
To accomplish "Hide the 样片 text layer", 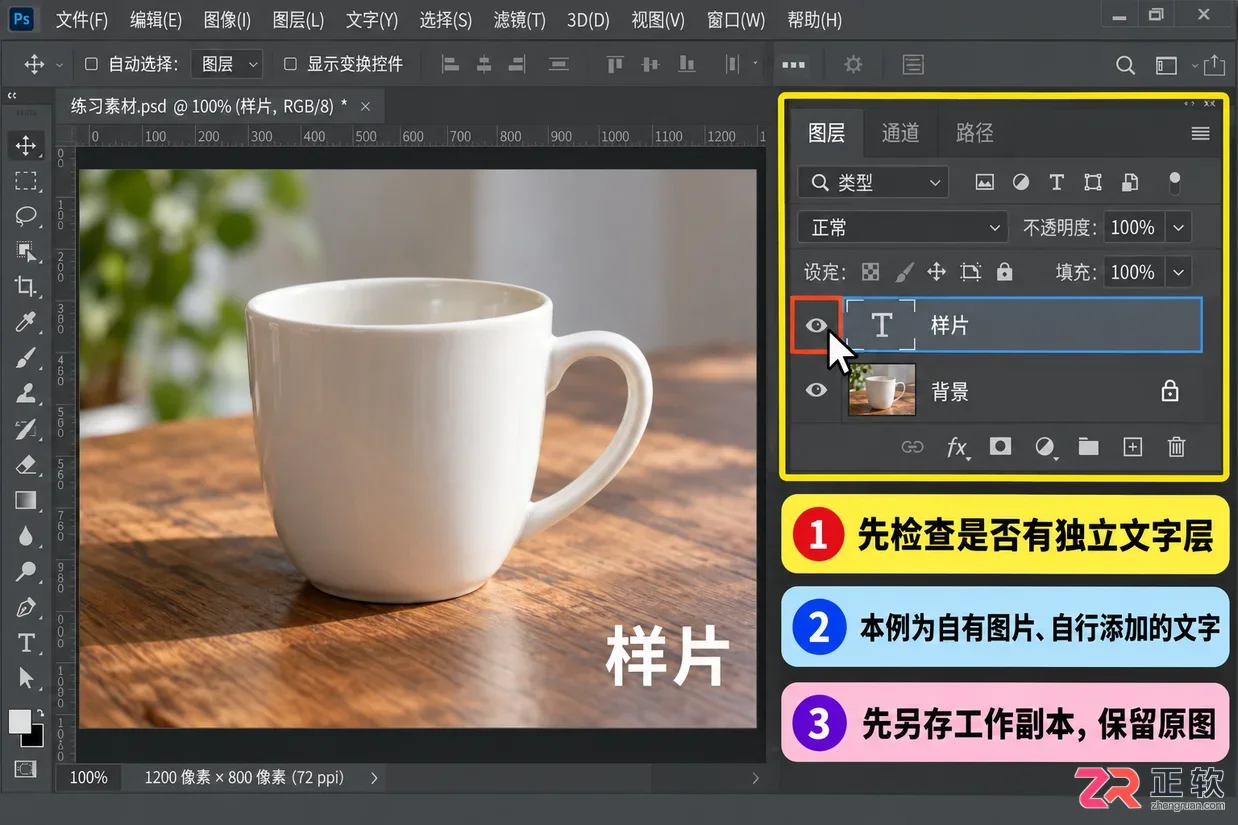I will click(x=816, y=325).
